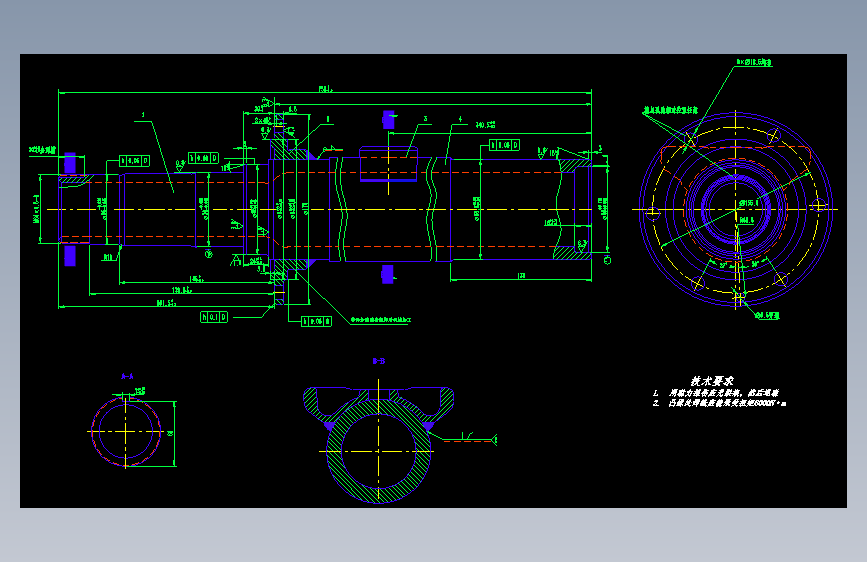Click the A-A circular section view
The height and width of the screenshot is (562, 867).
pos(126,431)
